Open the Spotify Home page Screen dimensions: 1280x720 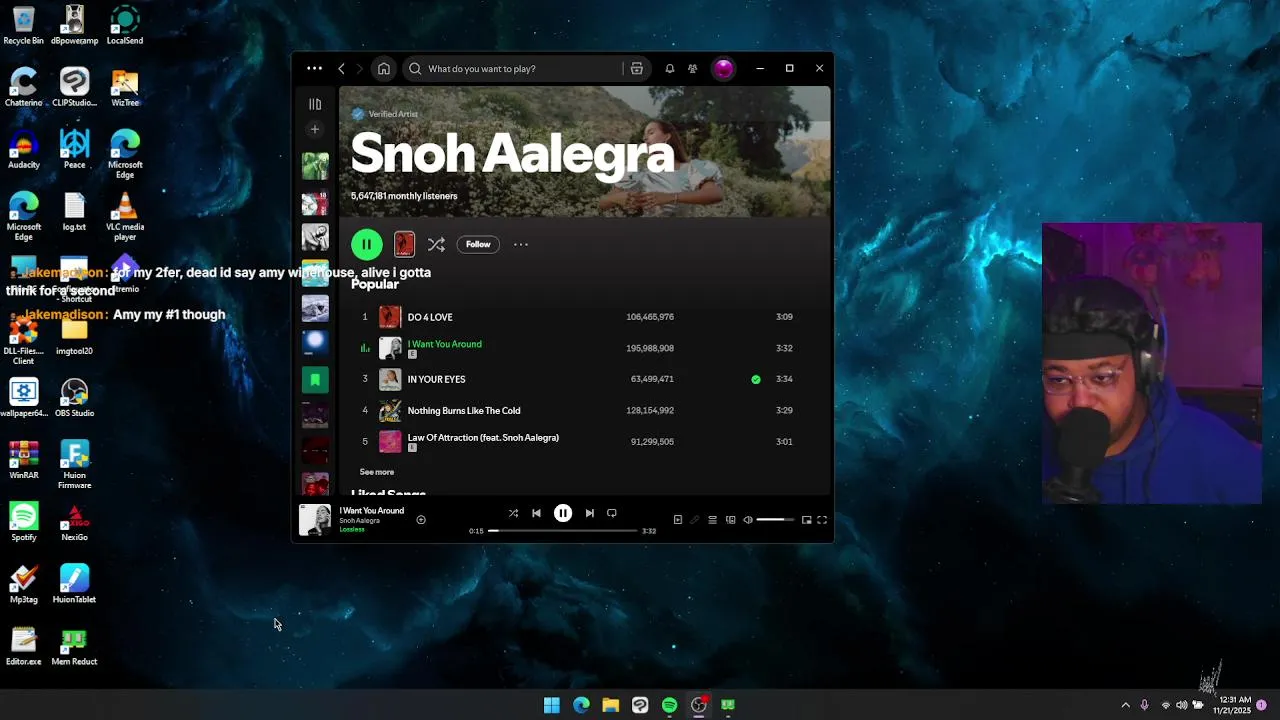coord(384,69)
